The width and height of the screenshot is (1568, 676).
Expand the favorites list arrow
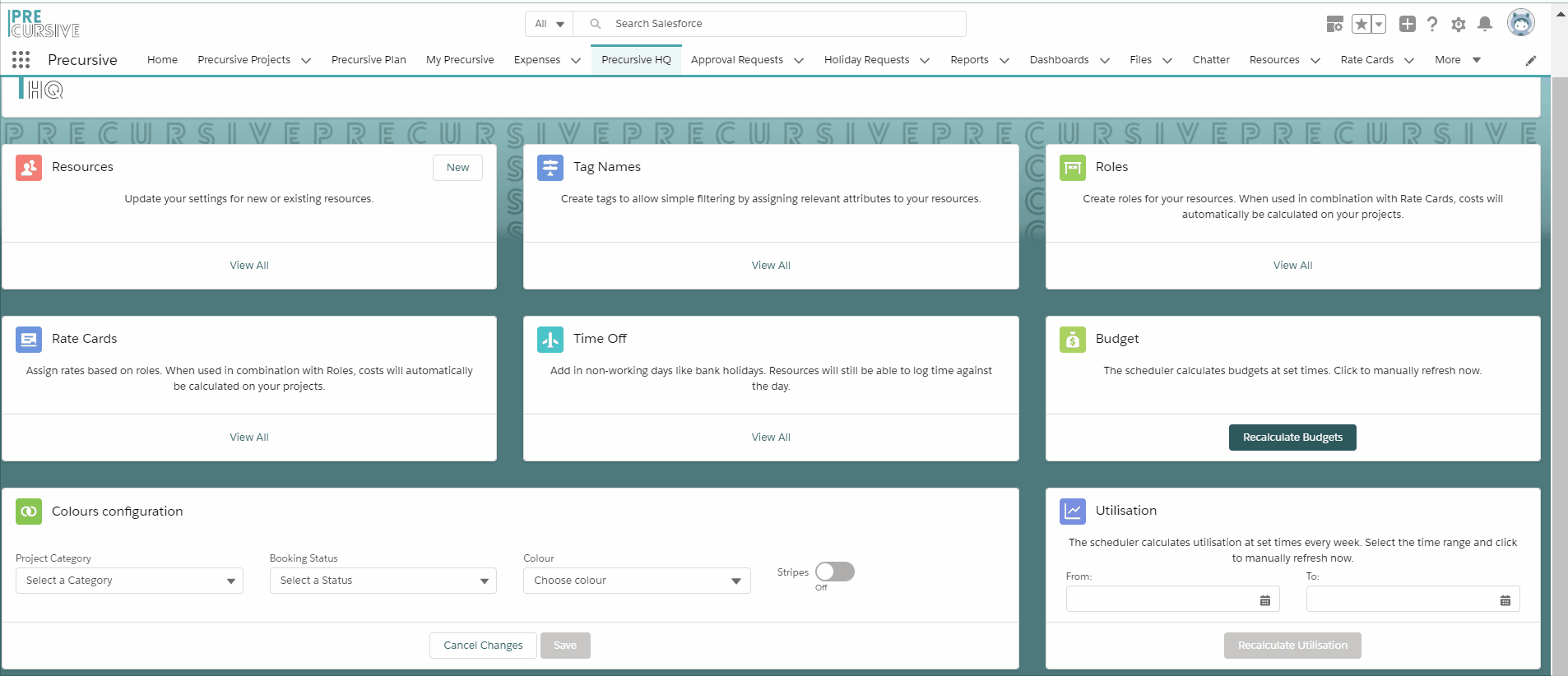(x=1379, y=24)
